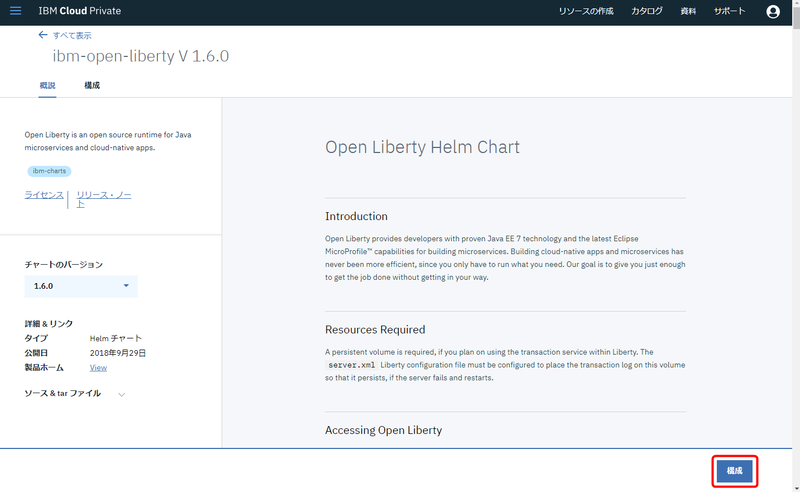Click the ibm-open-liberty V 1.6.0 title
The image size is (800, 492).
[141, 56]
